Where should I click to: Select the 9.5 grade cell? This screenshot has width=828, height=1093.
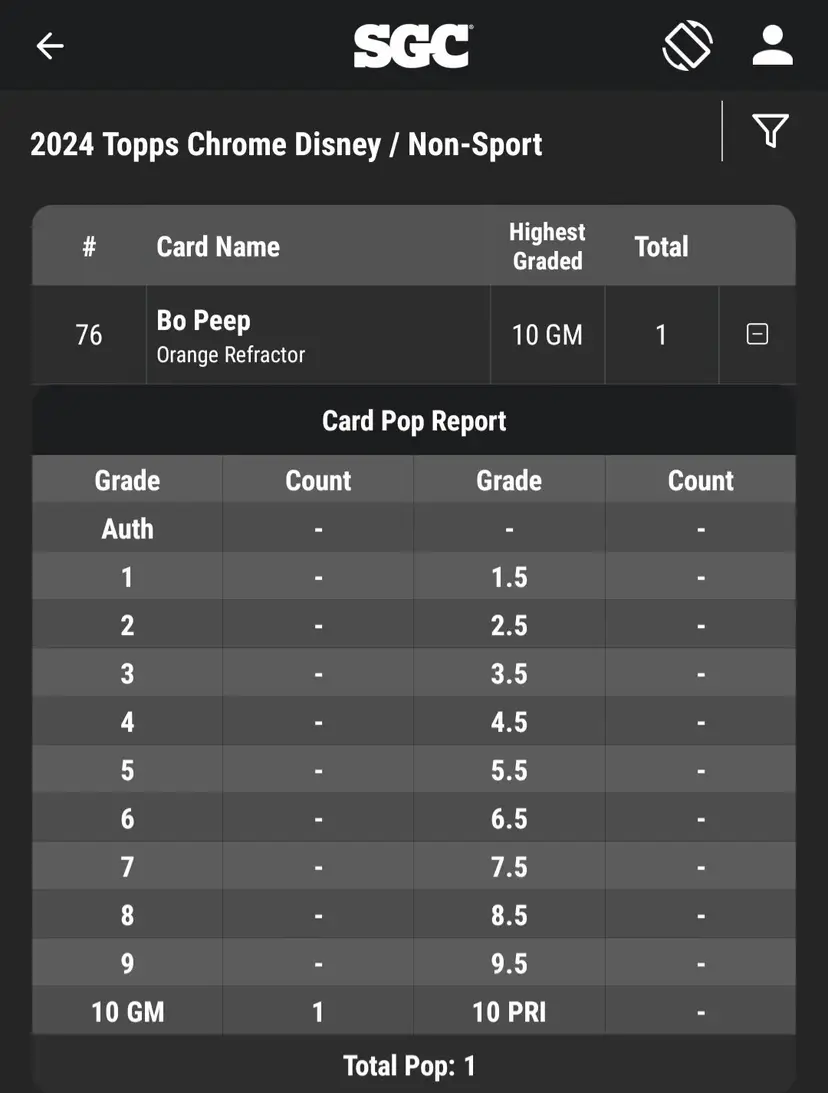[x=509, y=964]
